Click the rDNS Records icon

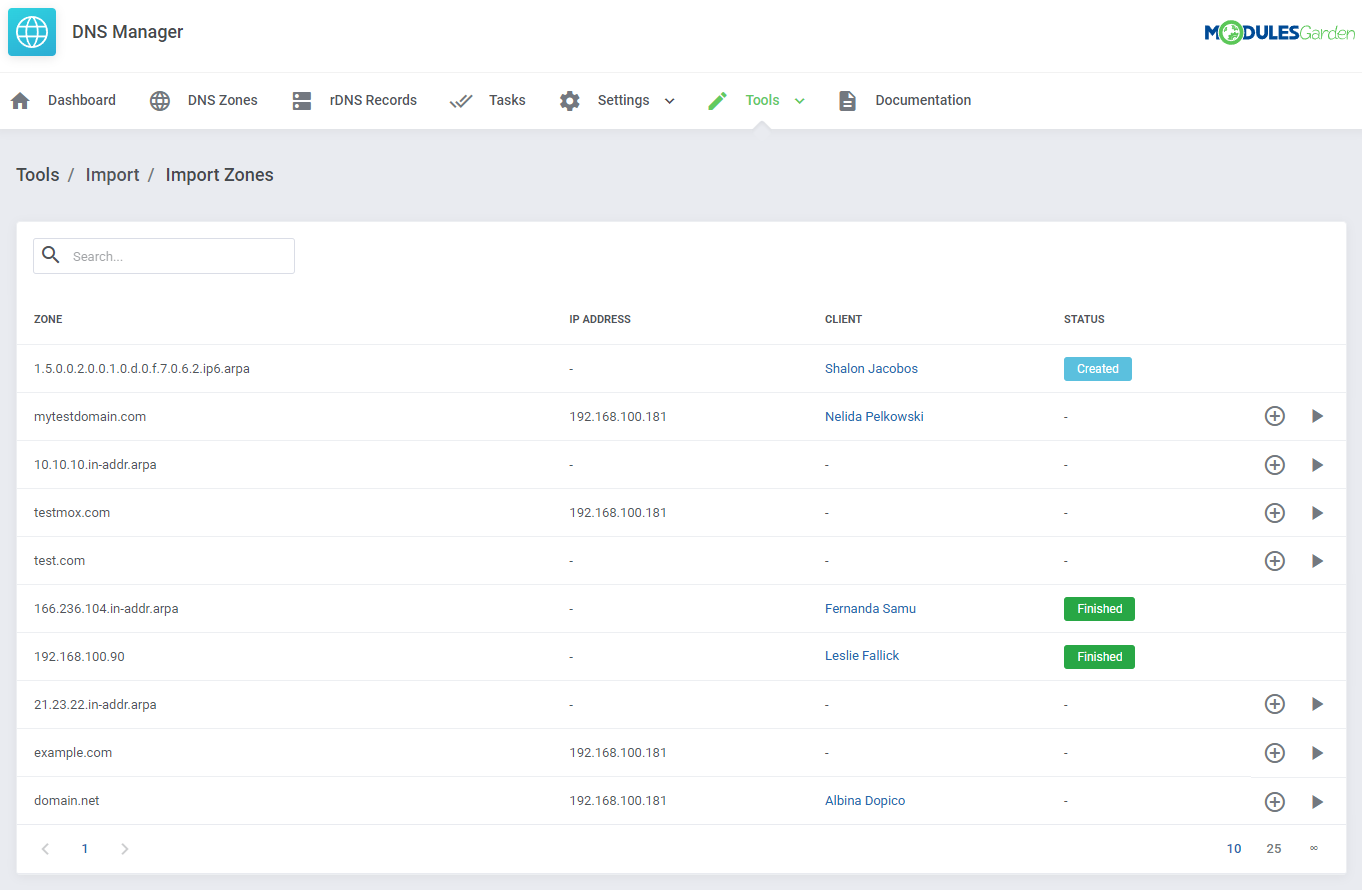[x=301, y=100]
